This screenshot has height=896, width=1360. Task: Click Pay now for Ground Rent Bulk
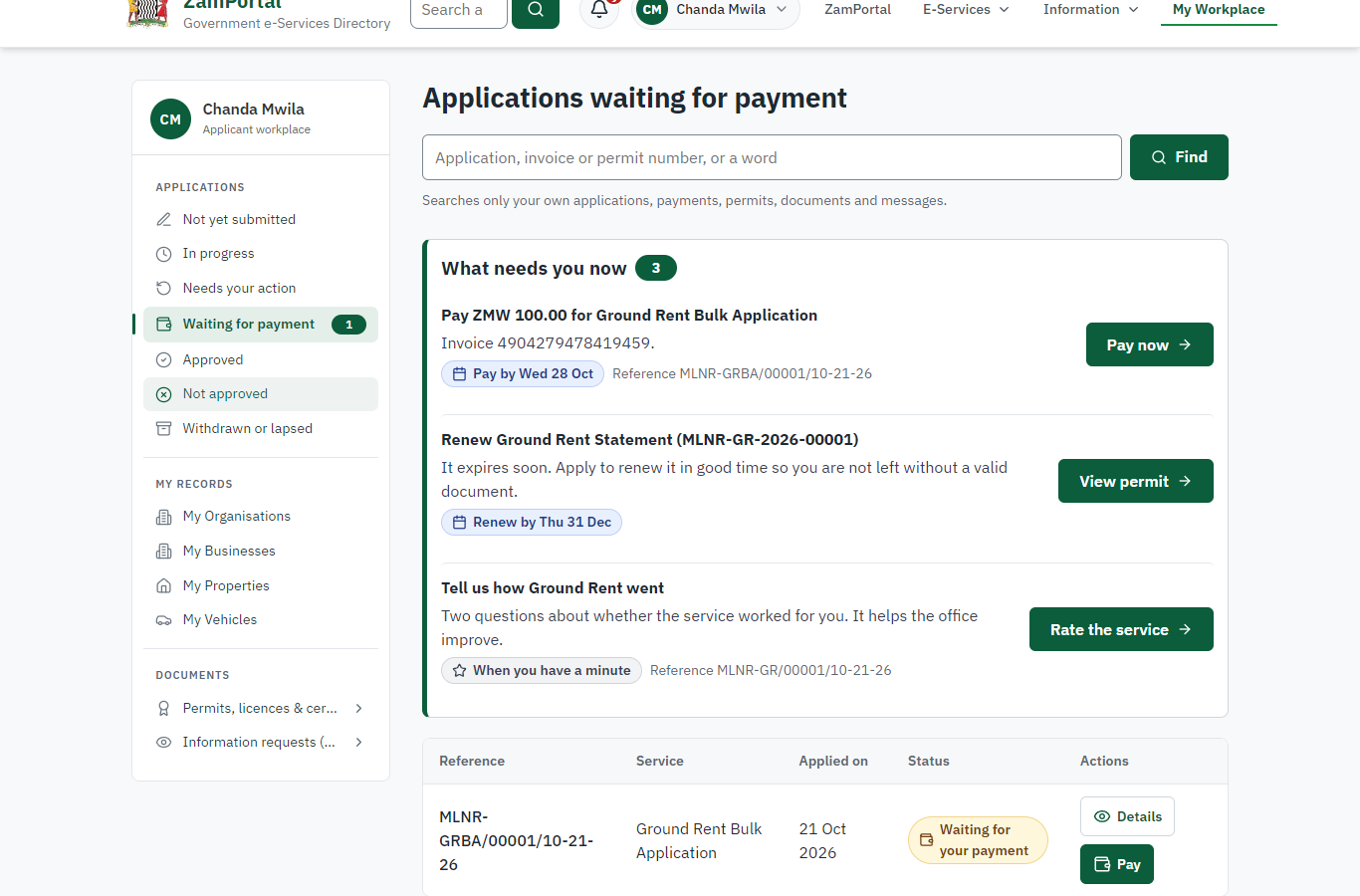pos(1150,344)
